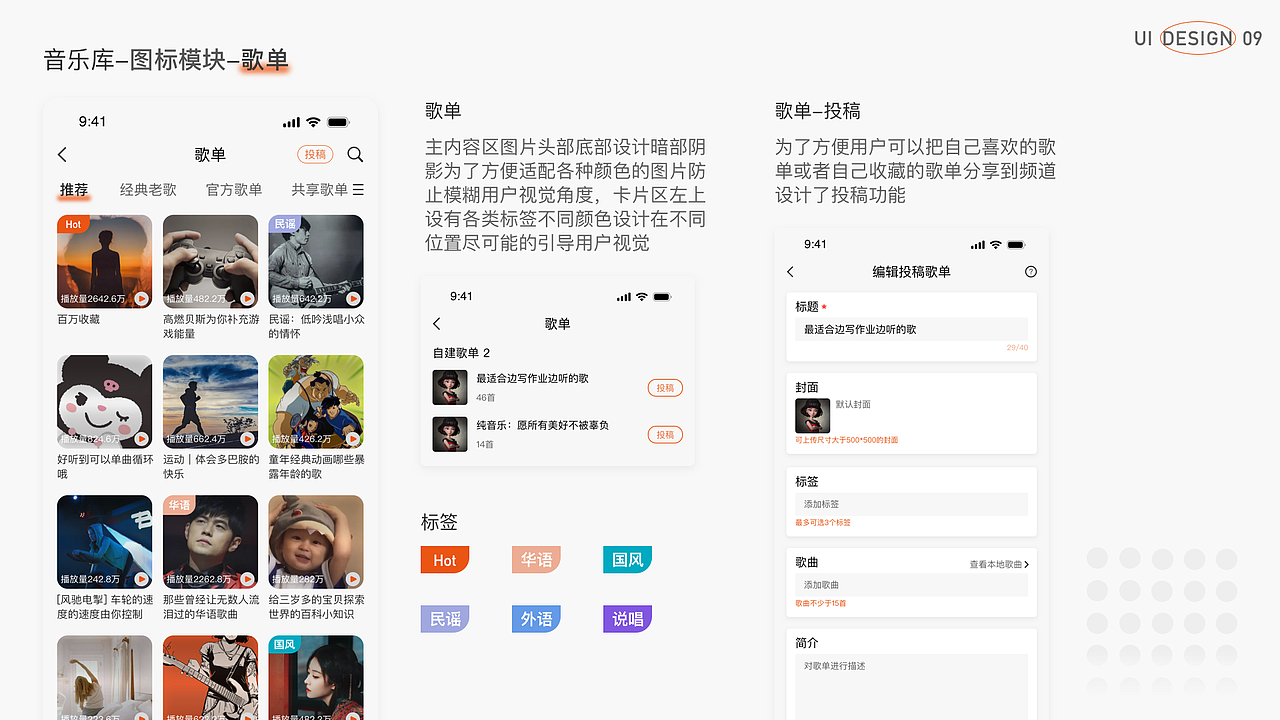Screen dimensions: 1280x720
Task: Switch to the 经典老歌 tab
Action: coord(148,189)
